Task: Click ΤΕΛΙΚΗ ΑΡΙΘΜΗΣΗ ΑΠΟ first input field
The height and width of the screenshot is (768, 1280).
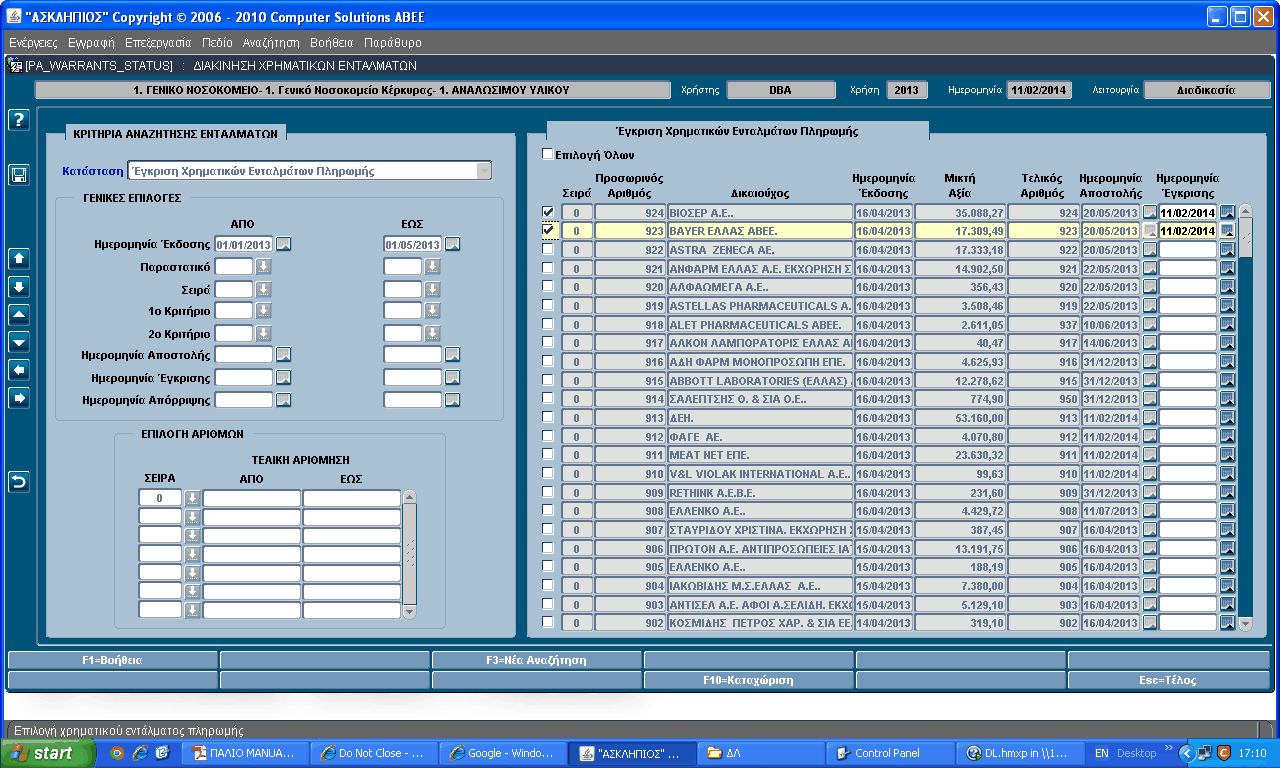Action: [251, 497]
